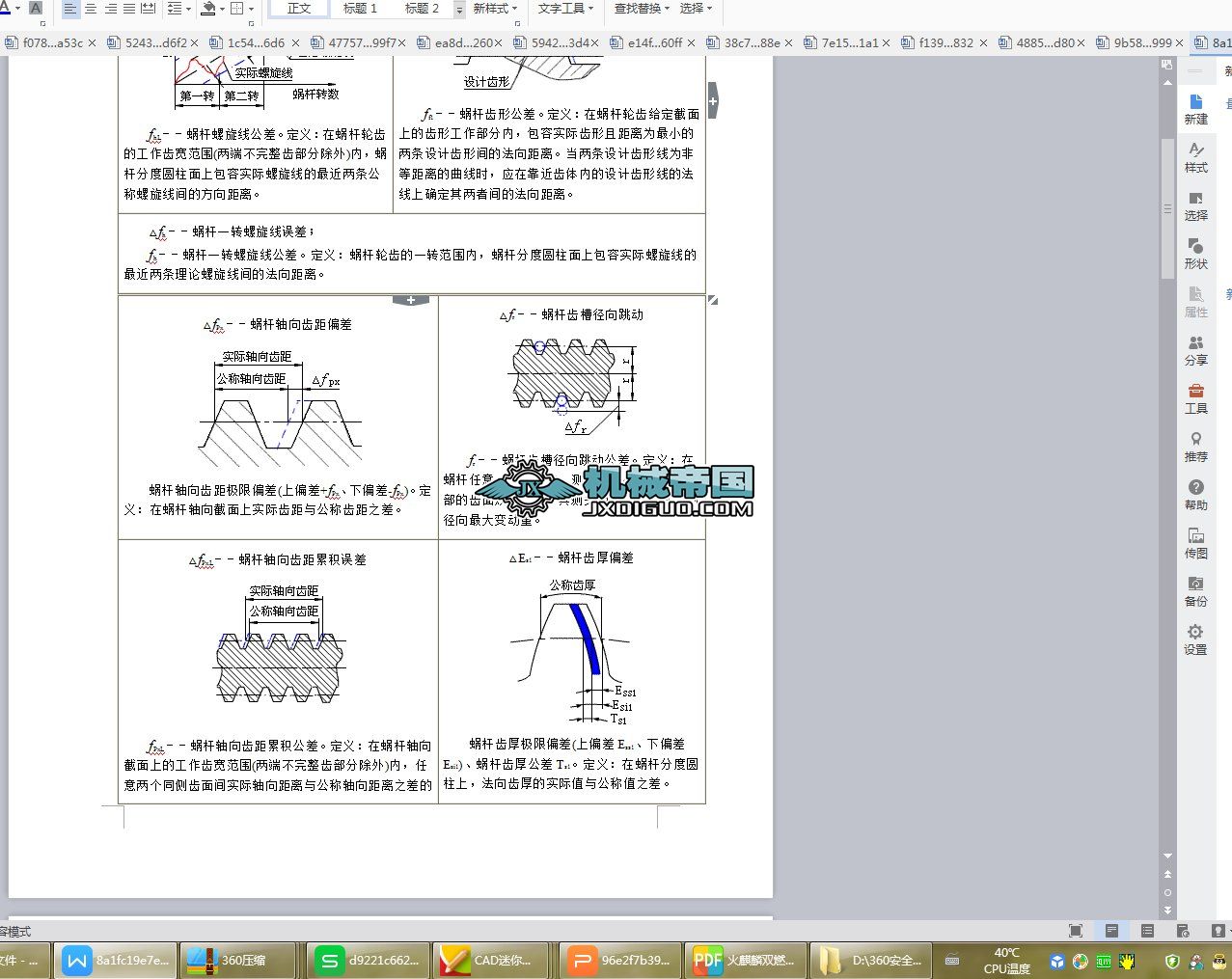Screen dimensions: 1232x979
Task: Open the 文字工具 dropdown
Action: pos(565,9)
